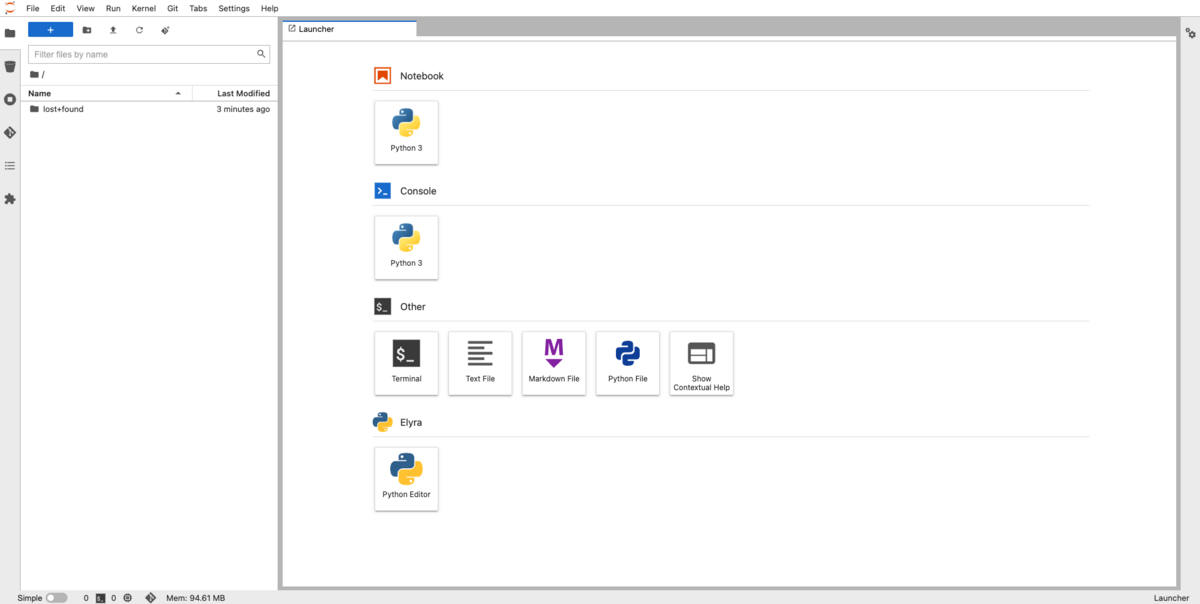
Task: Click the Jupyter logo in menu bar
Action: (9, 8)
